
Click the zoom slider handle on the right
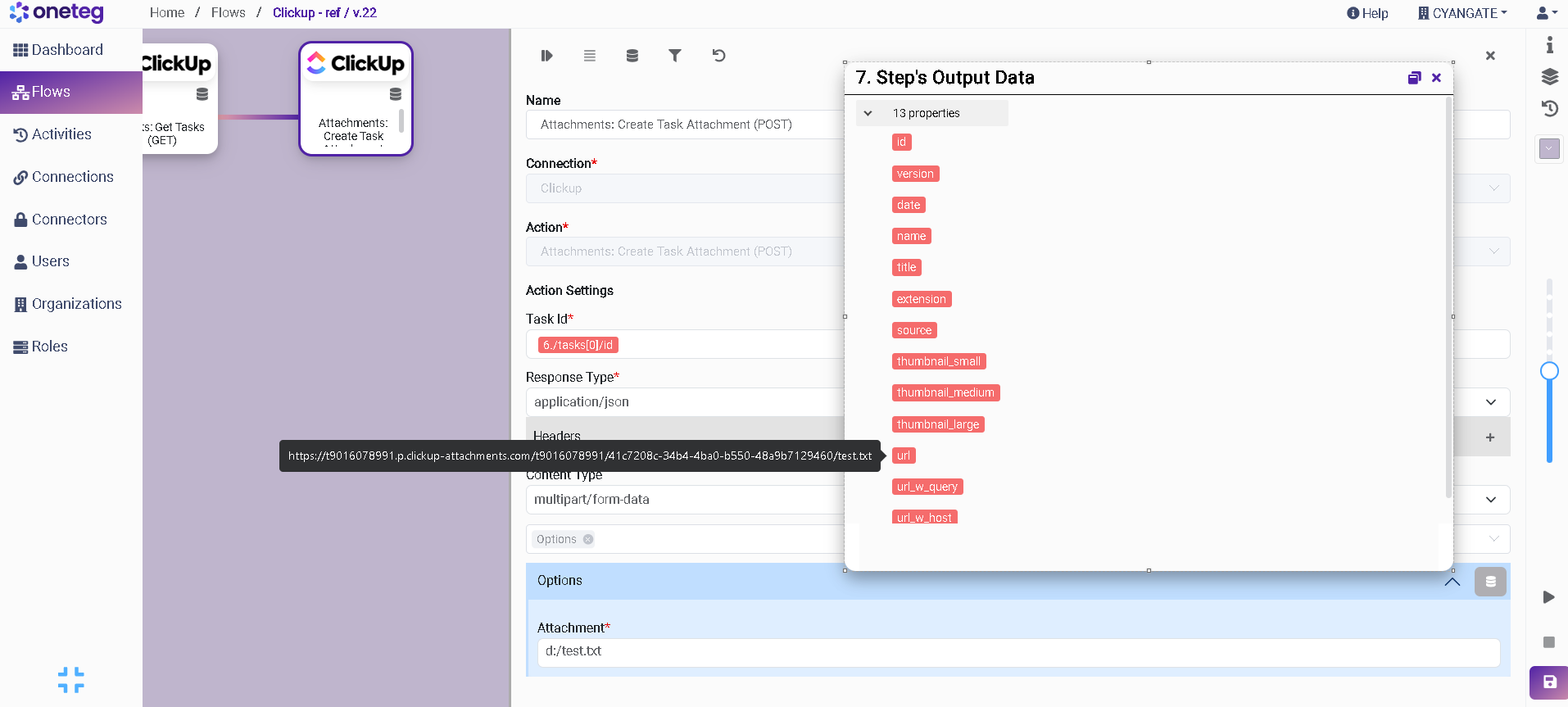1549,371
